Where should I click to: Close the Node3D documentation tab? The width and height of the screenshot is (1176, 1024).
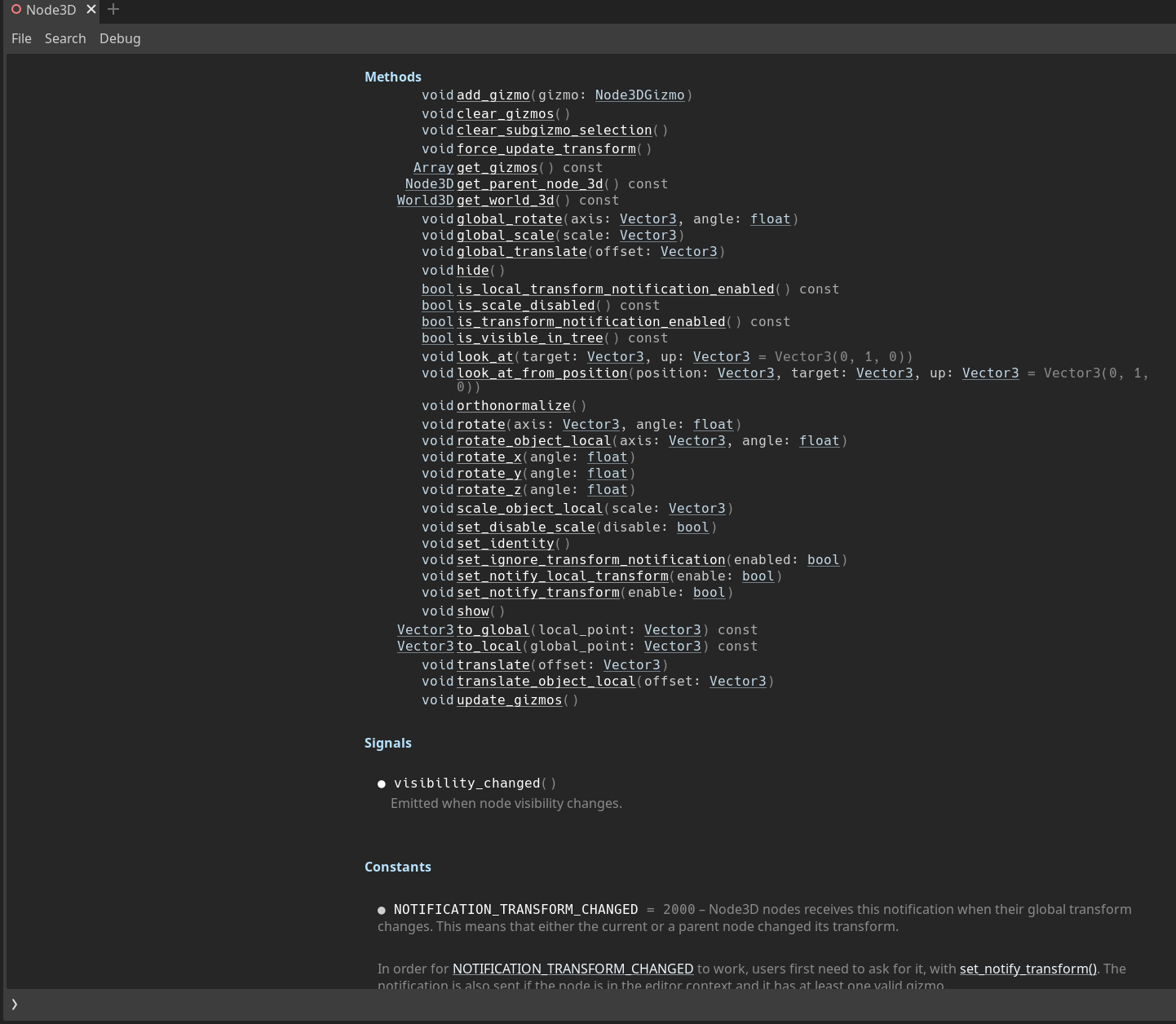tap(91, 10)
